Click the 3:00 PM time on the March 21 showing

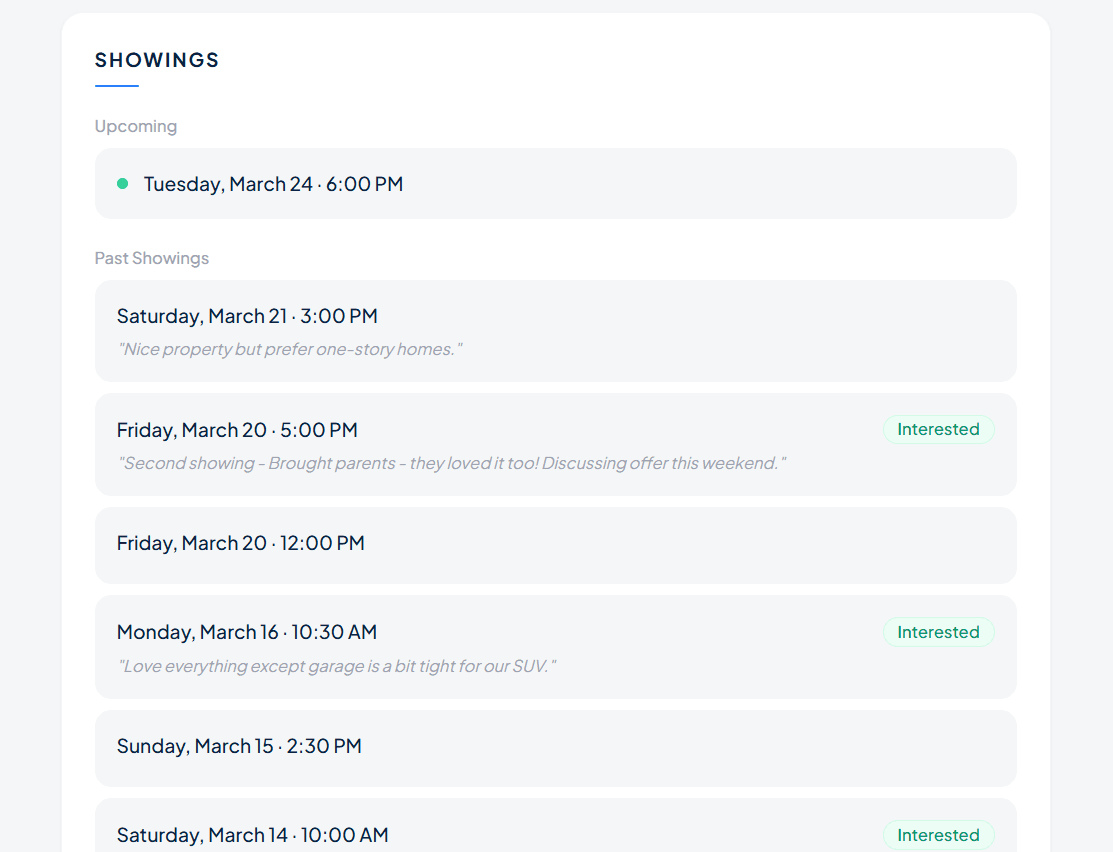point(339,316)
